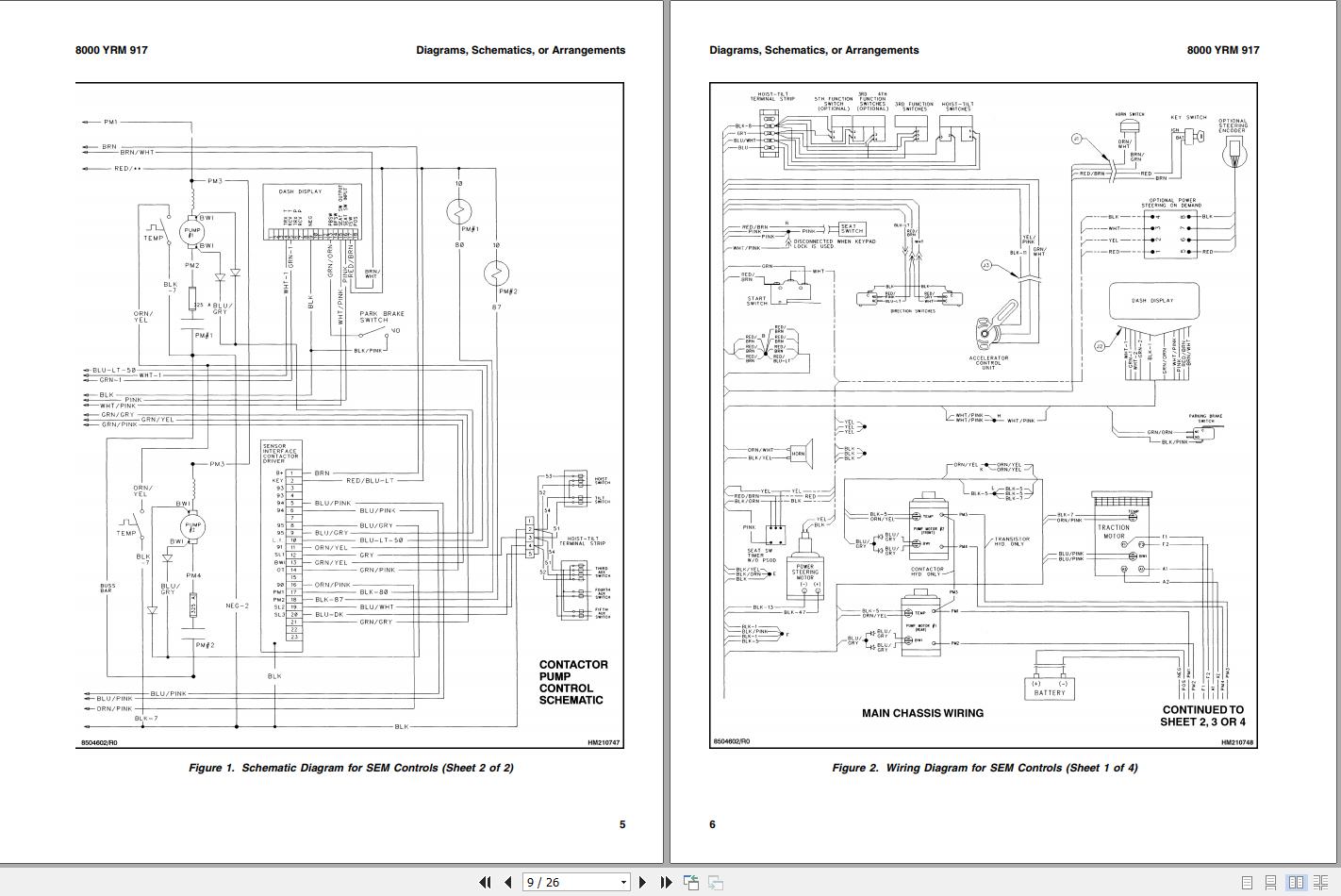Screen dimensions: 1341x896
Task: Click Figure 1 caption on left page
Action: tap(351, 768)
